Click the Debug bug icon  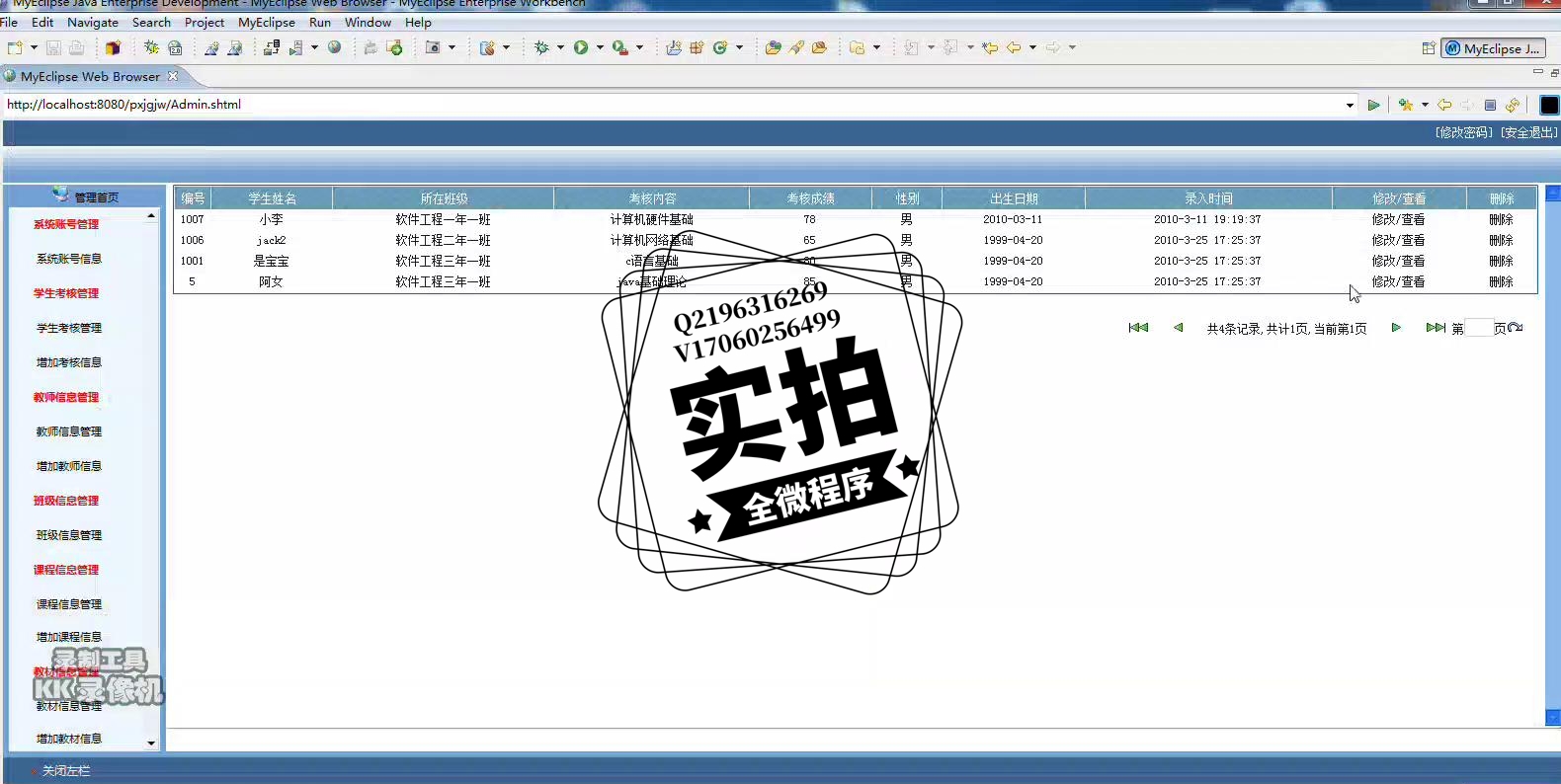pyautogui.click(x=541, y=47)
